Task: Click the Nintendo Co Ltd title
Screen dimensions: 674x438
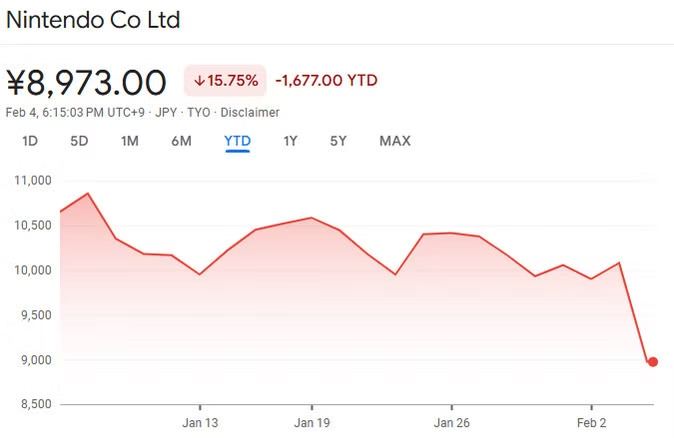Action: 93,20
